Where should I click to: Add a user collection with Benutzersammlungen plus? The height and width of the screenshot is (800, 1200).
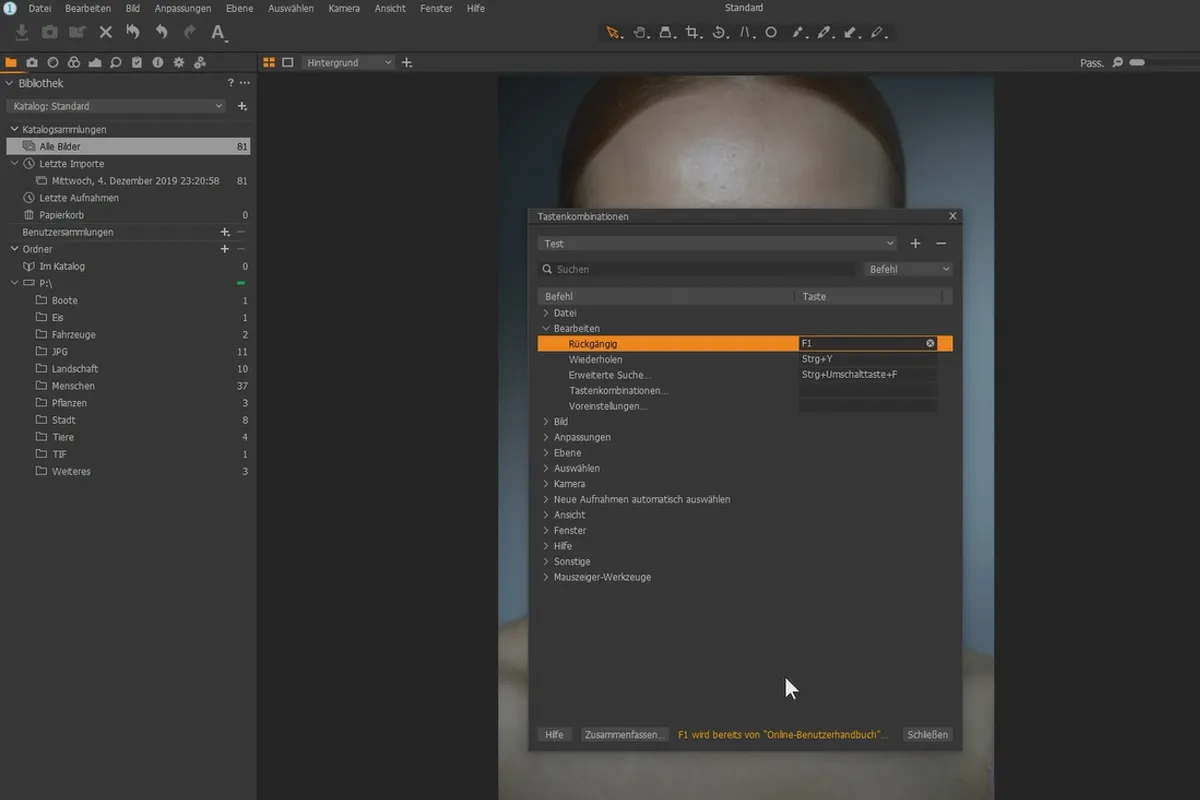click(225, 232)
